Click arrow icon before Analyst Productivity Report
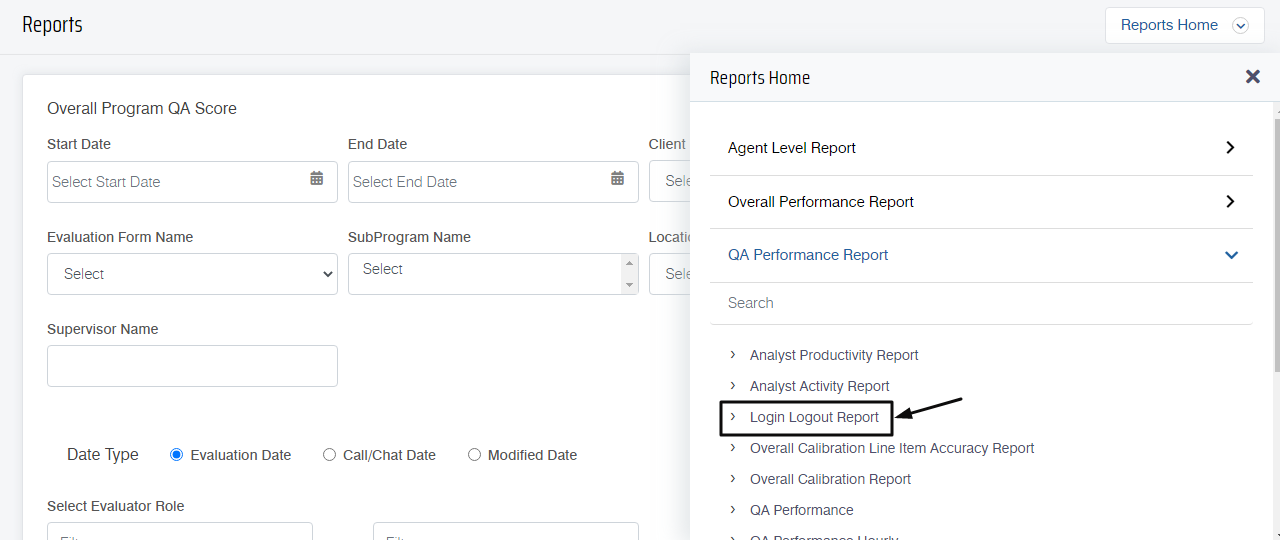Viewport: 1280px width, 540px height. pos(733,355)
